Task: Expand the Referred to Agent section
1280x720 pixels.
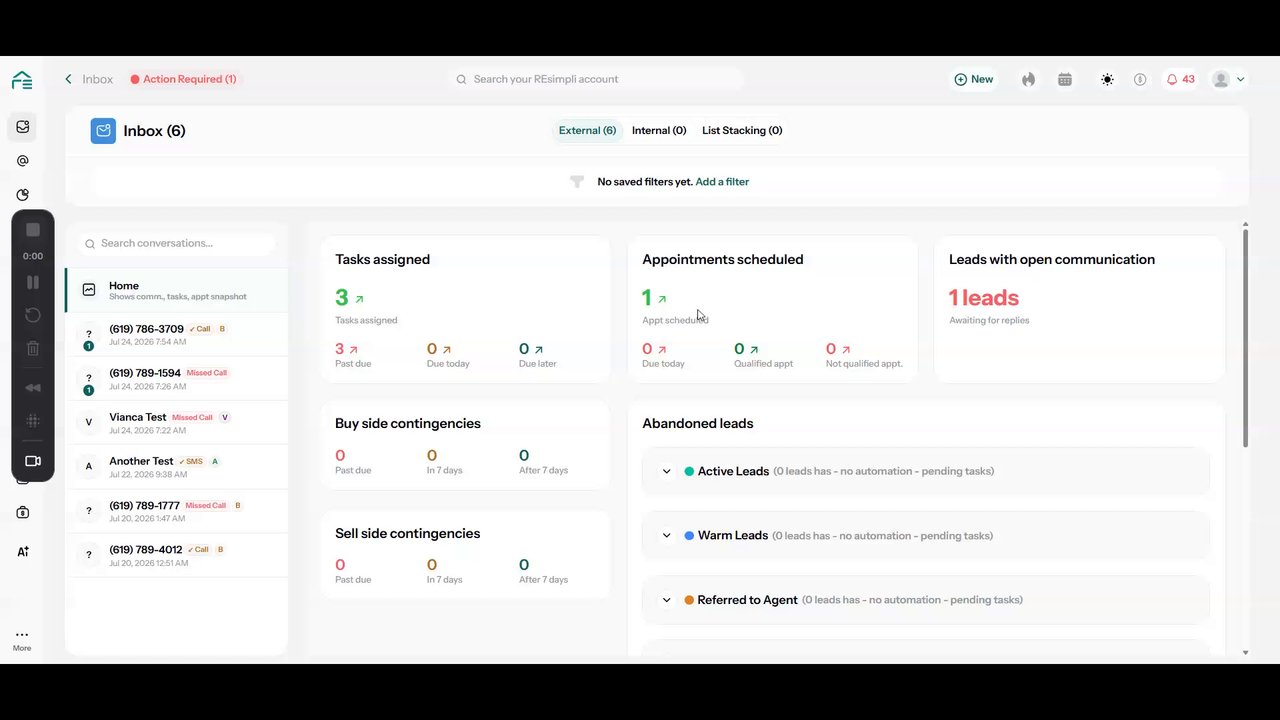Action: coord(666,600)
